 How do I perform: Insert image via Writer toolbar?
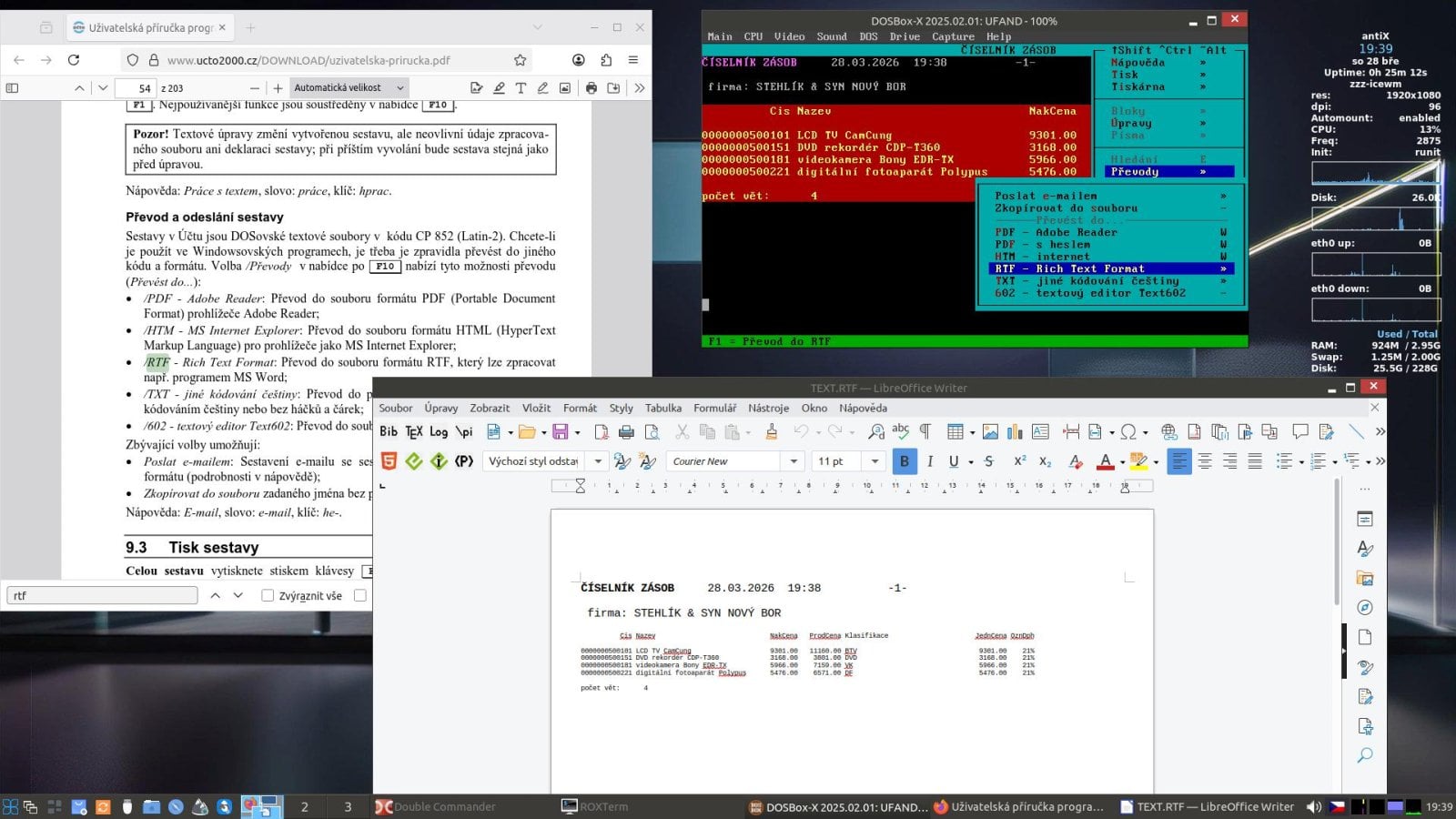990,431
